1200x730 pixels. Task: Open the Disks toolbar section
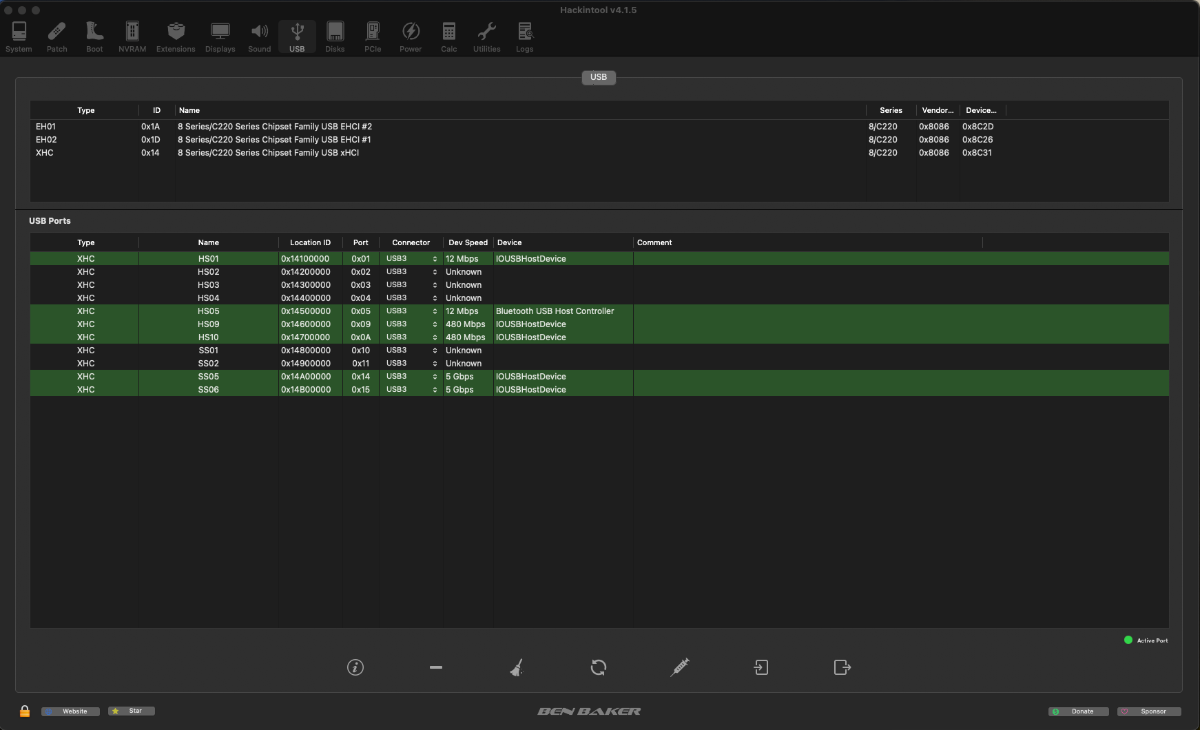[335, 37]
